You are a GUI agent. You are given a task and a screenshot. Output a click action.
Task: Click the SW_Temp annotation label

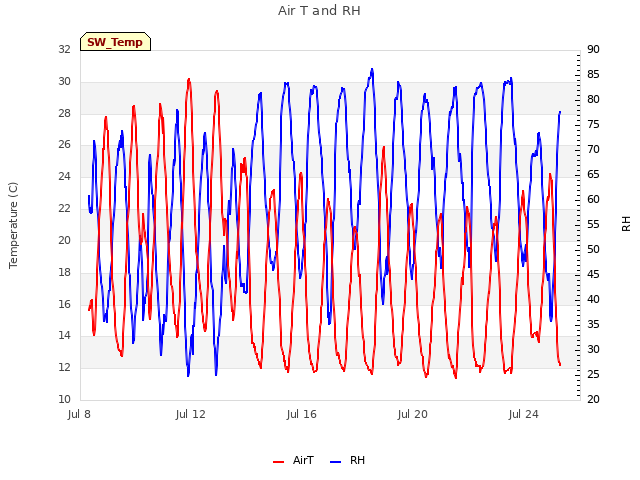click(115, 42)
